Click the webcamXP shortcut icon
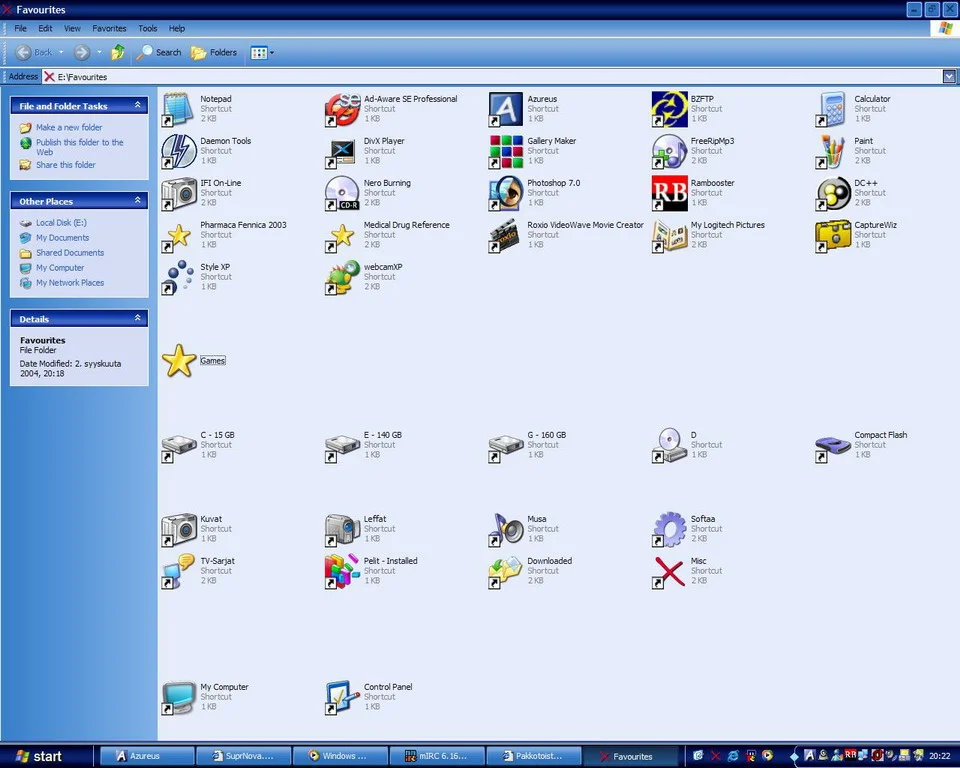Image resolution: width=960 pixels, height=768 pixels. coord(342,277)
